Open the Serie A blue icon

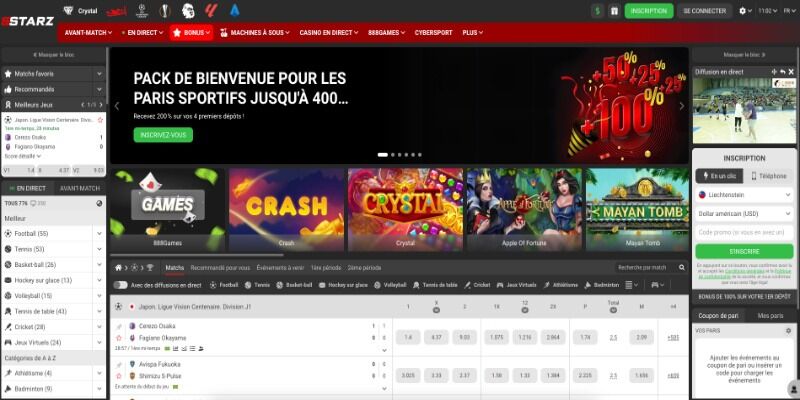(235, 10)
